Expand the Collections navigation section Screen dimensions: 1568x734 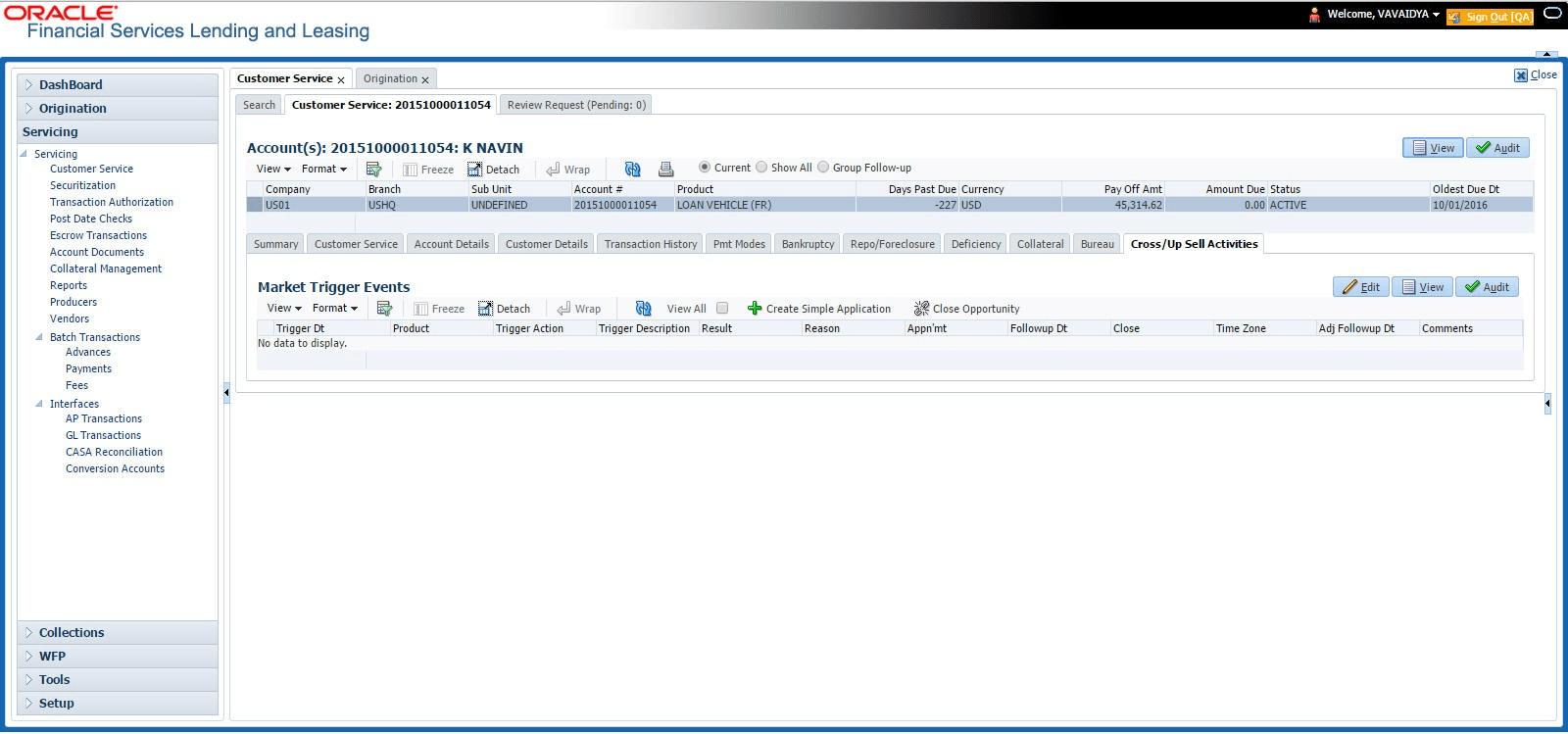[28, 633]
